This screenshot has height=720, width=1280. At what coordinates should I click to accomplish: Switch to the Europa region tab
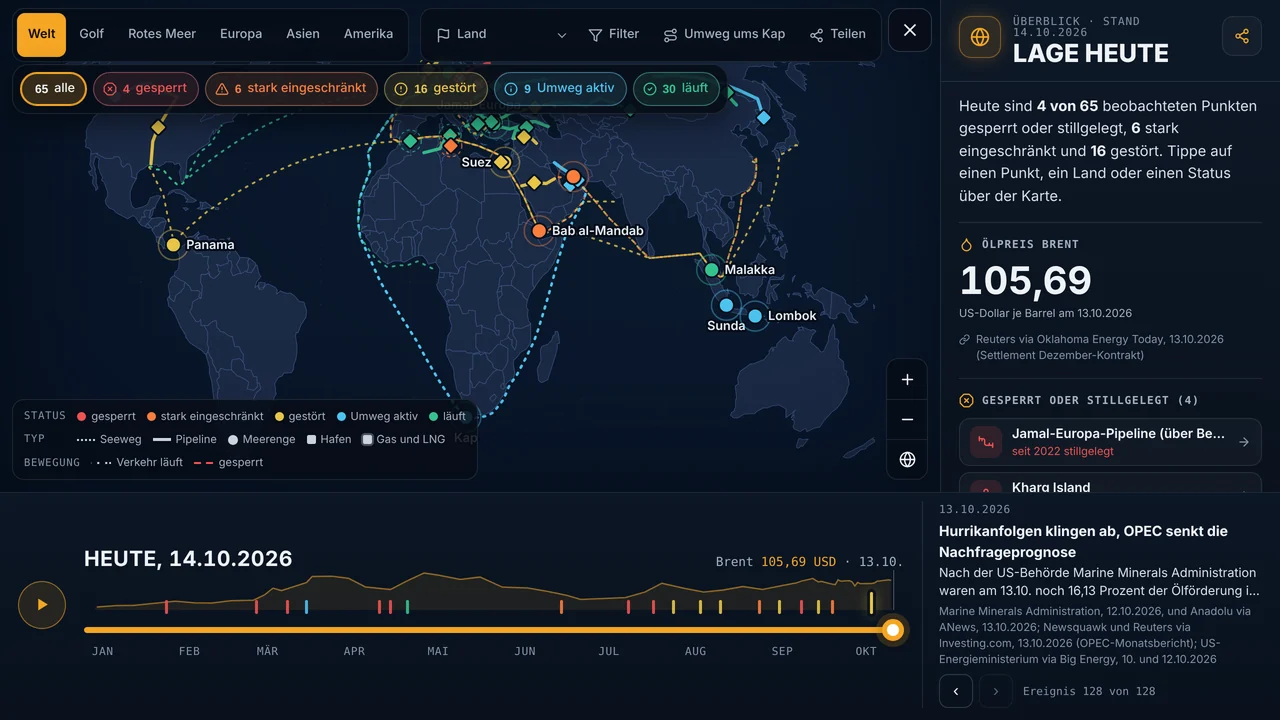pyautogui.click(x=241, y=35)
